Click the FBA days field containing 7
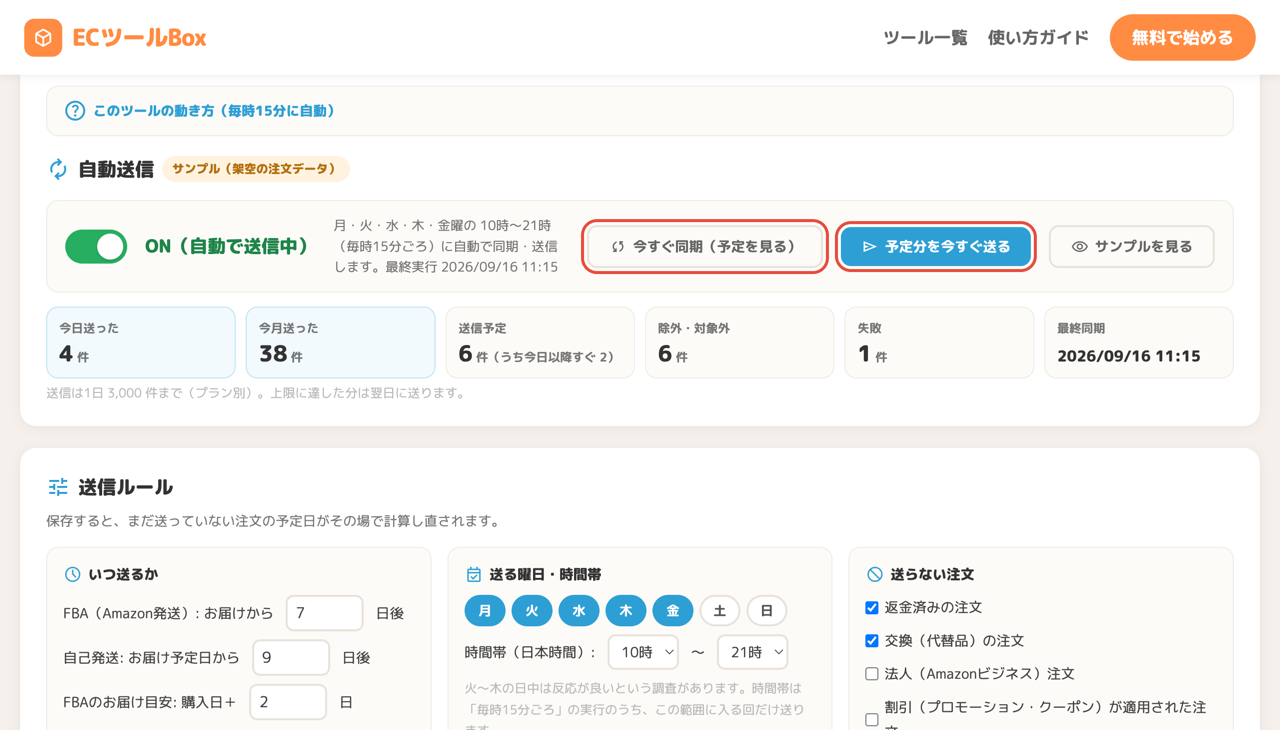The height and width of the screenshot is (730, 1280). click(325, 613)
